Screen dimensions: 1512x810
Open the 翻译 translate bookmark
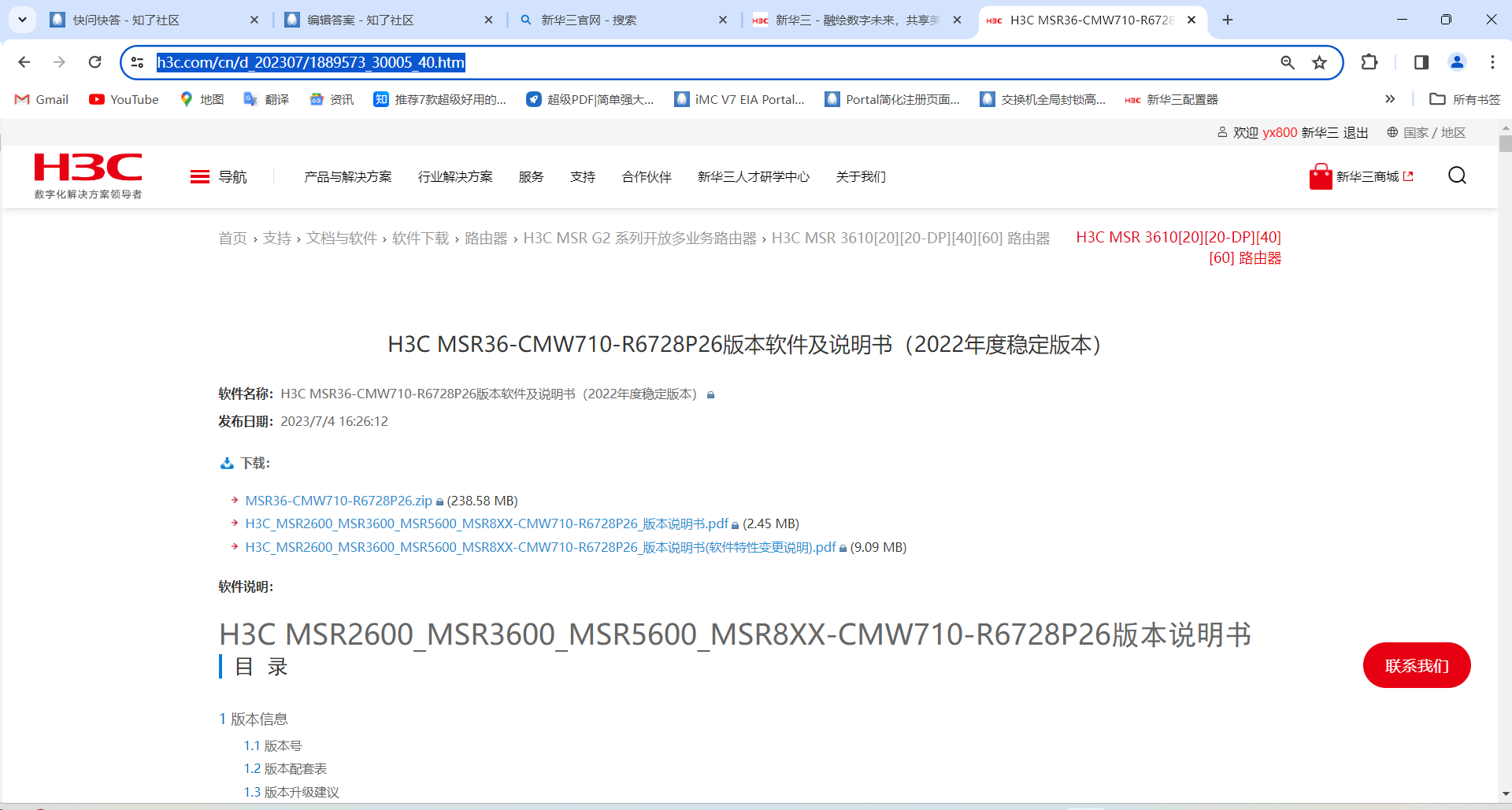point(266,99)
